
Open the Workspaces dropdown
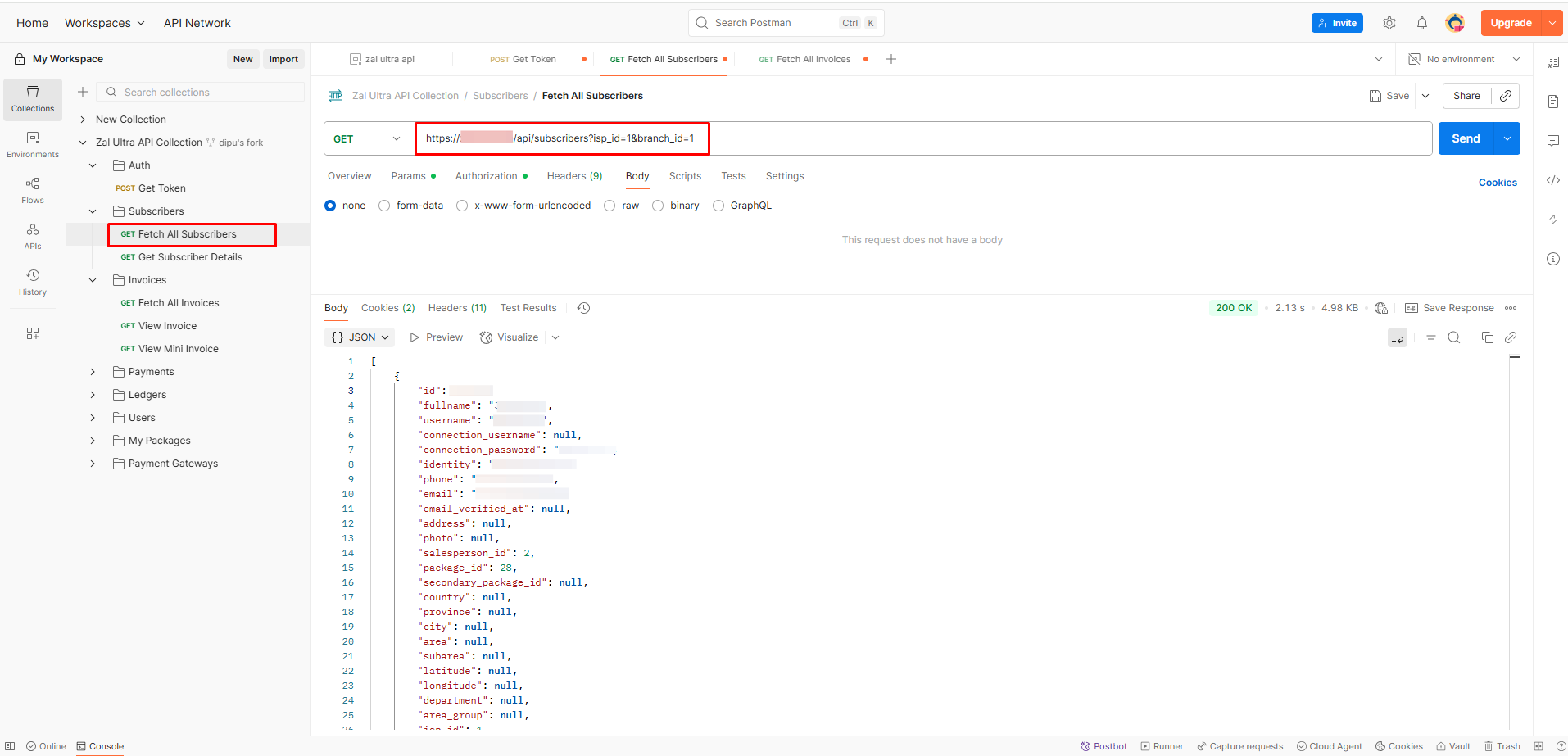(x=105, y=23)
